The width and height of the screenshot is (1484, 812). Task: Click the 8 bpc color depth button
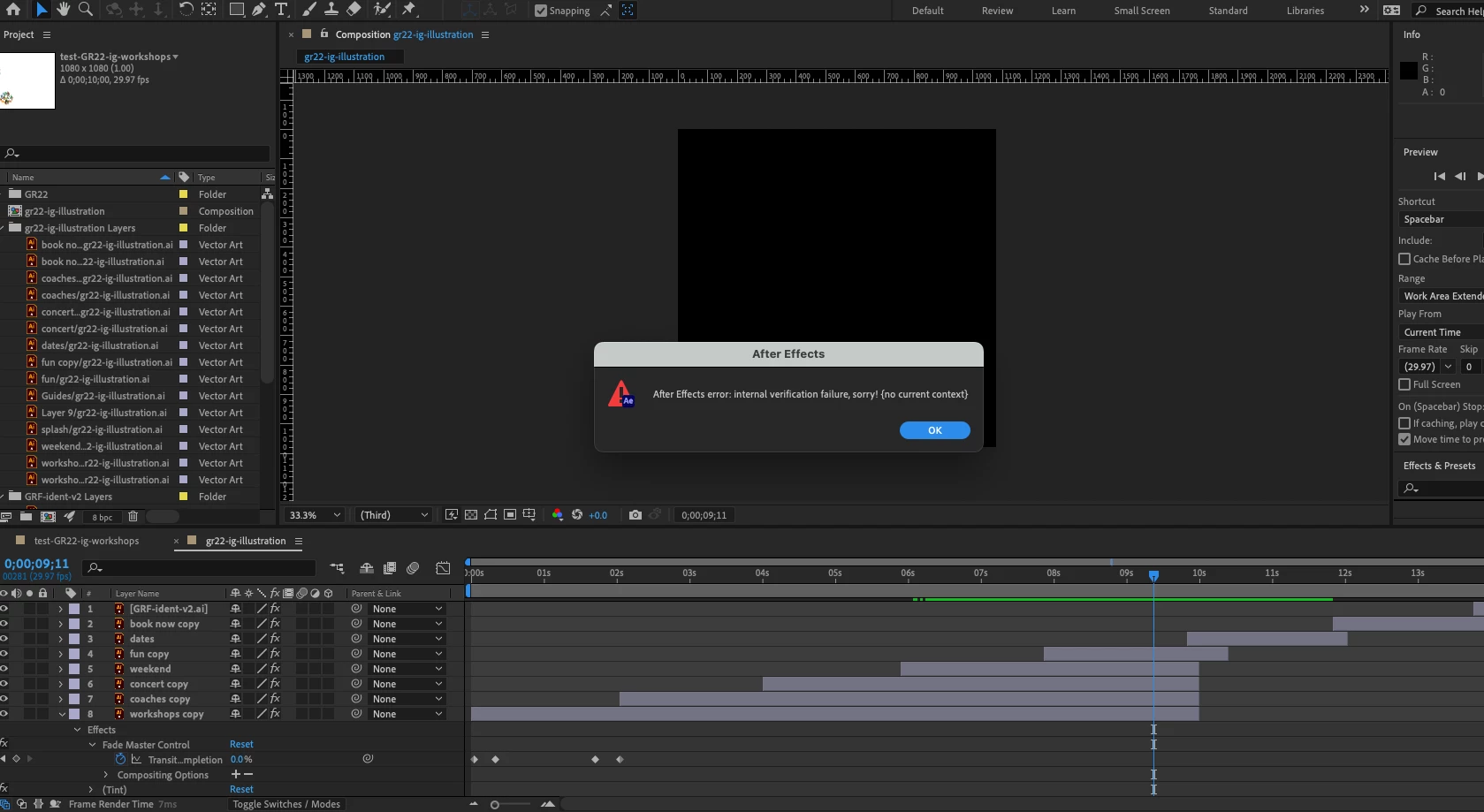[103, 517]
